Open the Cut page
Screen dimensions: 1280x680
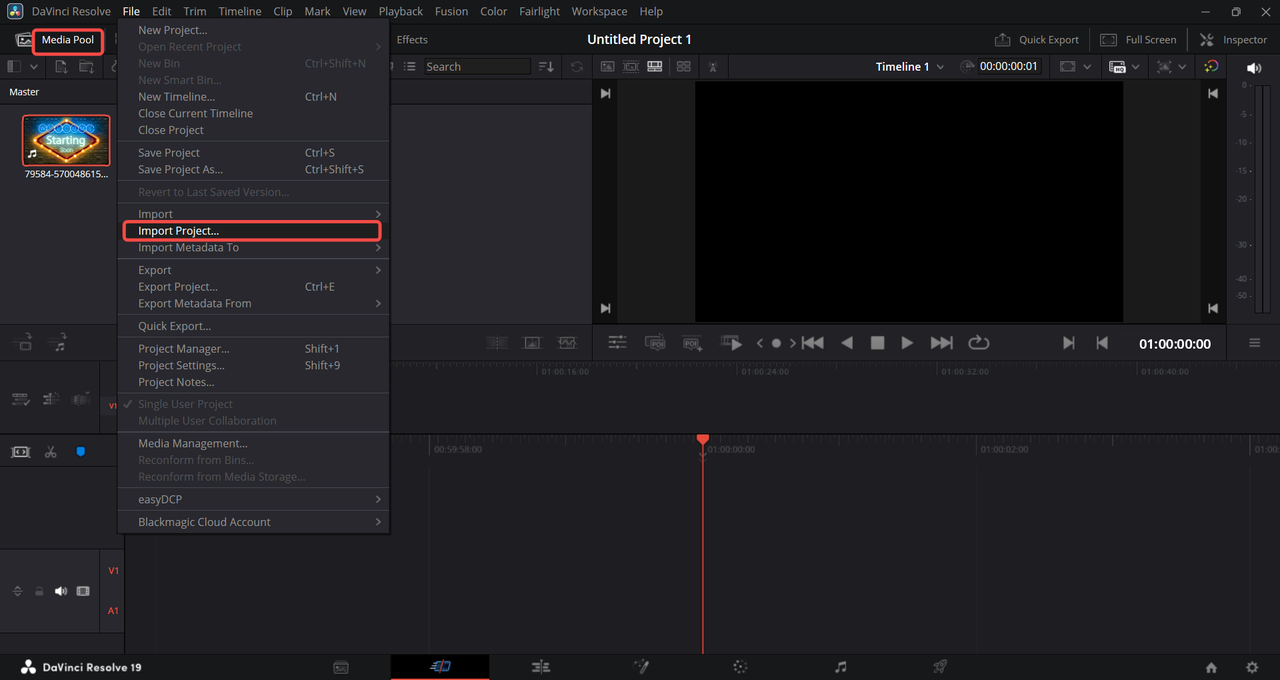click(x=440, y=667)
